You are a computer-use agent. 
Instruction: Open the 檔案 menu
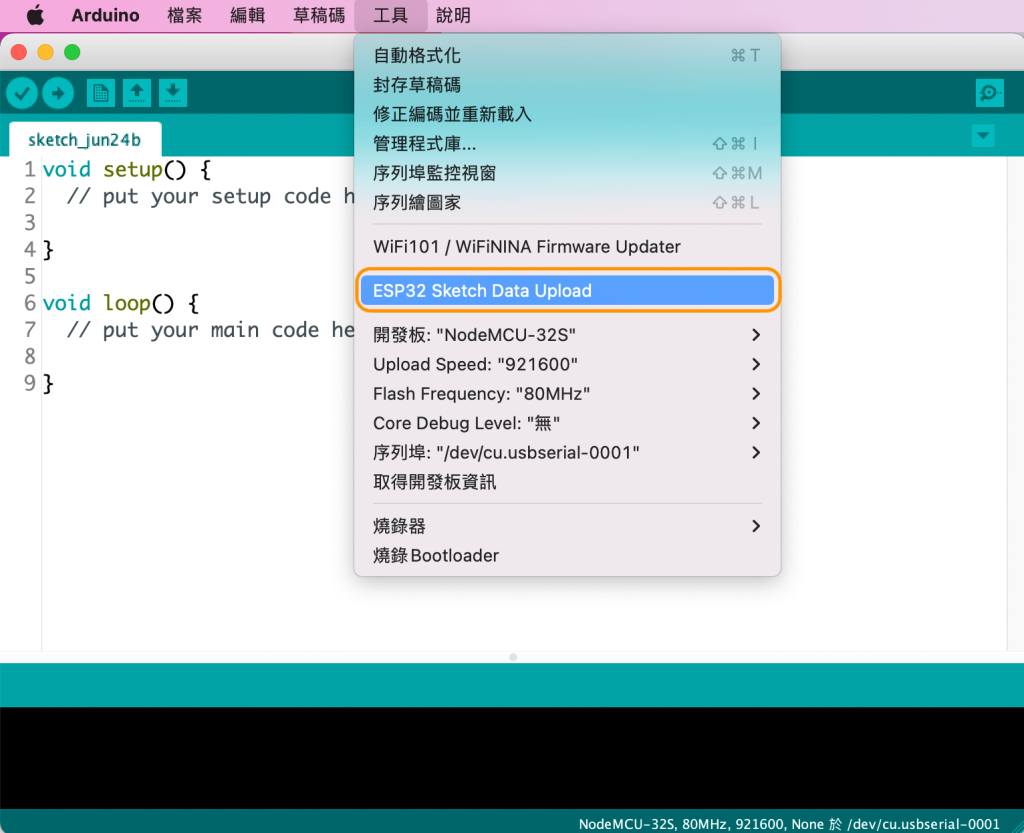coord(185,15)
